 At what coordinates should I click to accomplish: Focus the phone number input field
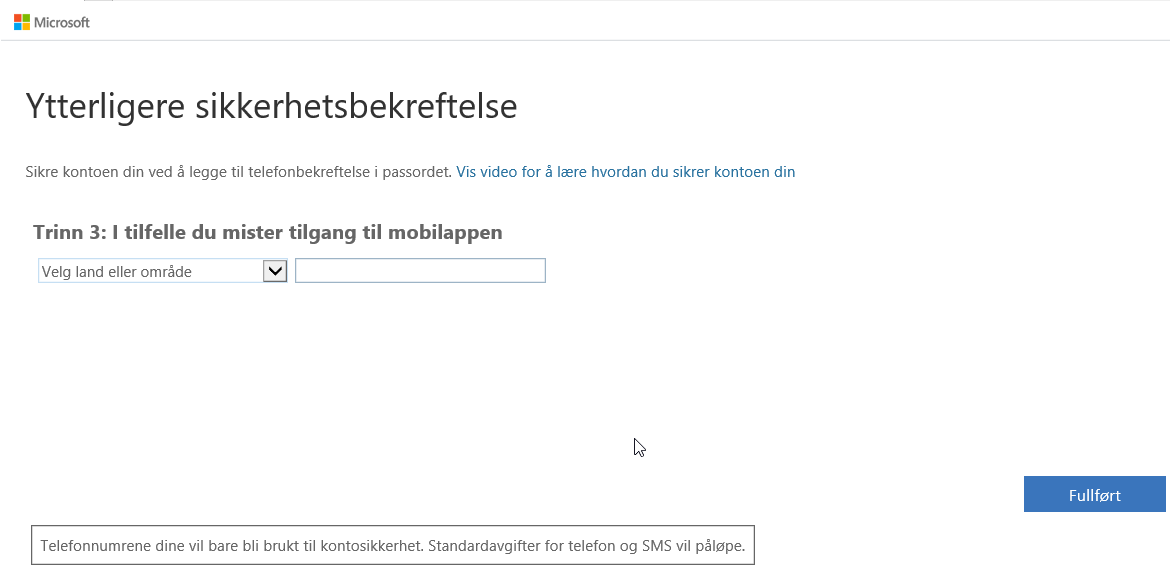pos(420,270)
